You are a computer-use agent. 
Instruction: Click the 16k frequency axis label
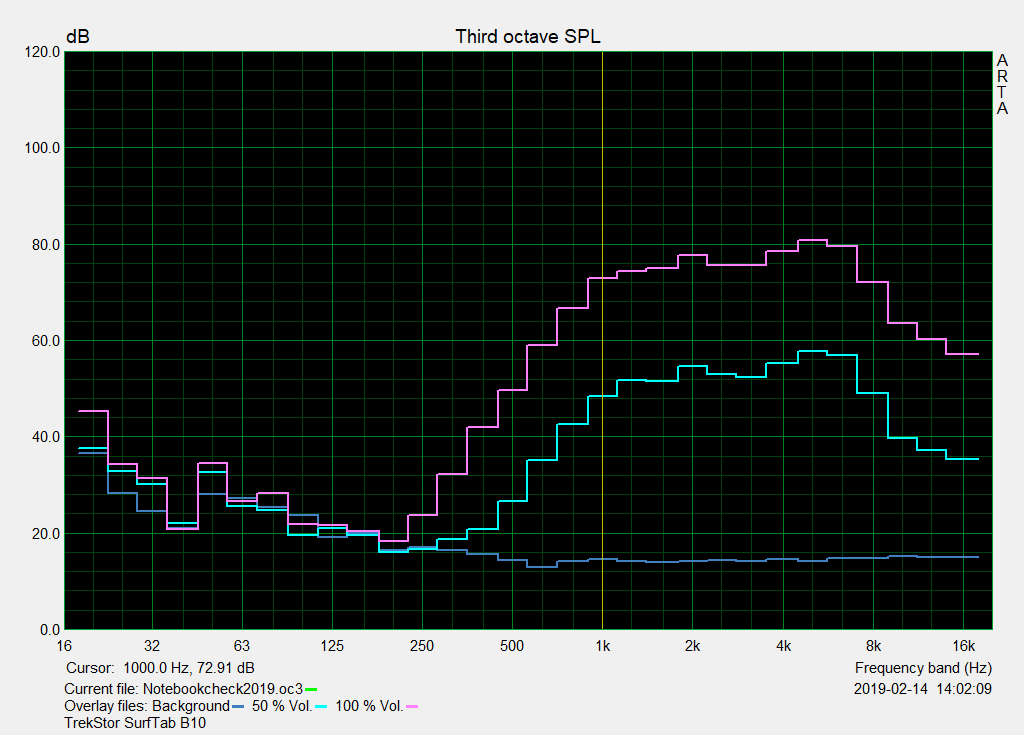[x=963, y=646]
